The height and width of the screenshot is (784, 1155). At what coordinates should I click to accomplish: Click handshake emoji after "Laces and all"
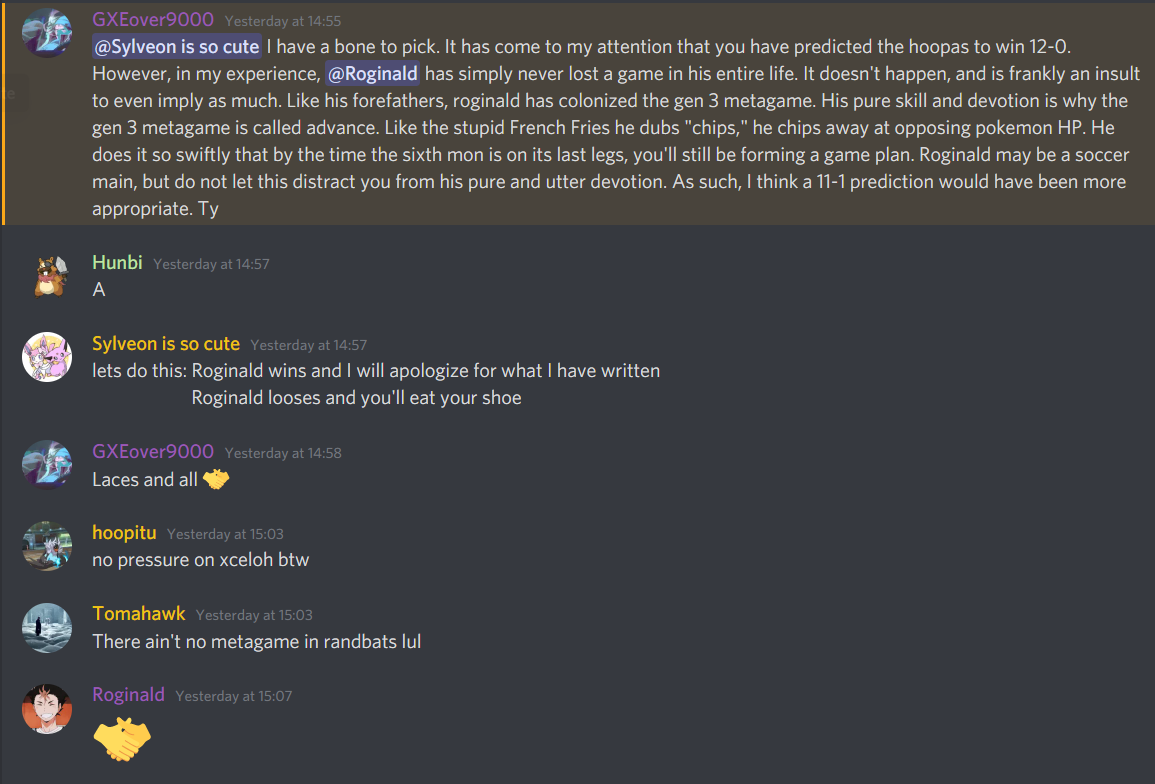click(x=216, y=480)
